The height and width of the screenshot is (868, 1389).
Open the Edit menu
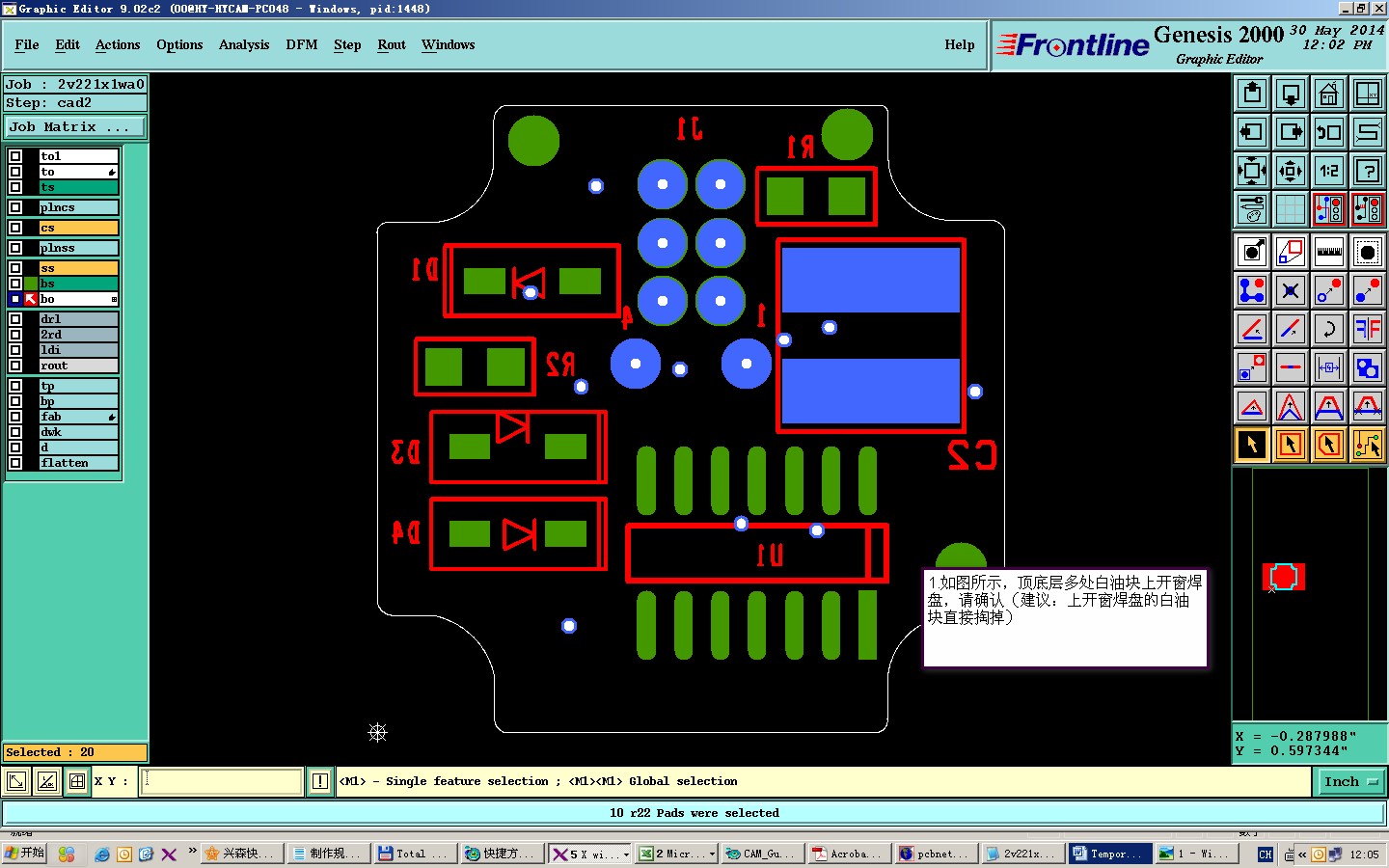coord(68,45)
